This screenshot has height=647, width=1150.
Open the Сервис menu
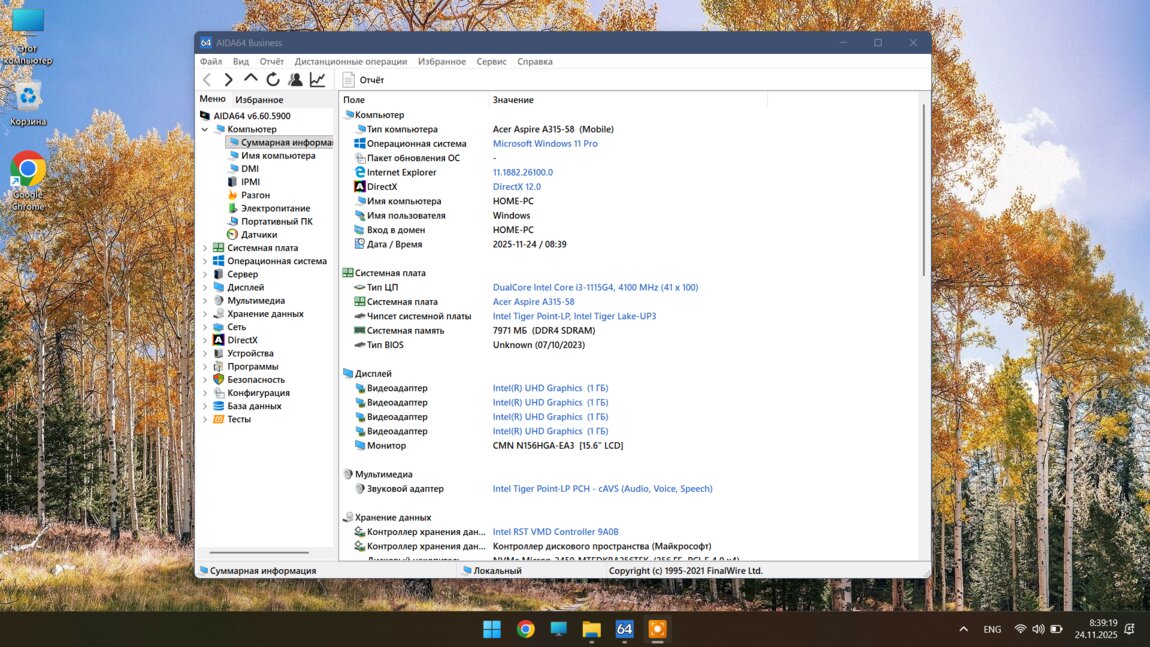pos(491,62)
